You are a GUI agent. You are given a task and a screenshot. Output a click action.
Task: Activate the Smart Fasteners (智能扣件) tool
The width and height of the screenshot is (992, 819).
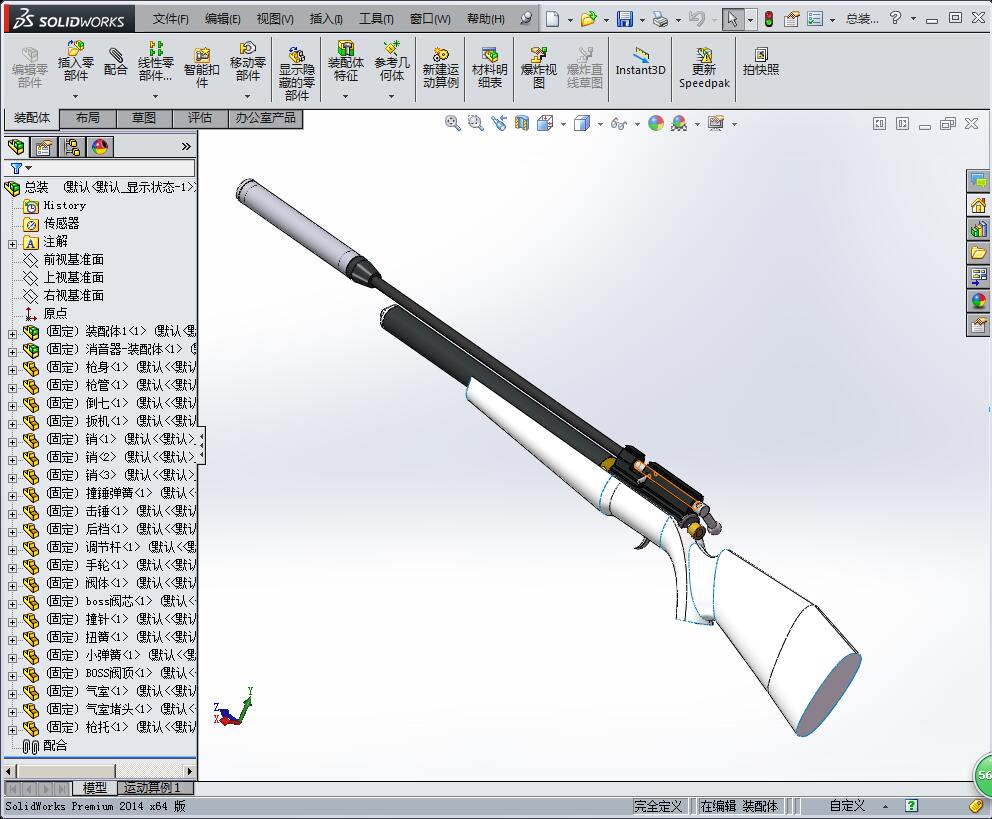(x=202, y=67)
